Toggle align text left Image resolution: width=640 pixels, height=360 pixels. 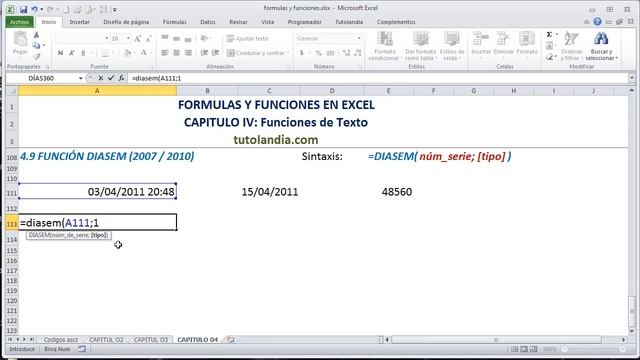coord(165,53)
